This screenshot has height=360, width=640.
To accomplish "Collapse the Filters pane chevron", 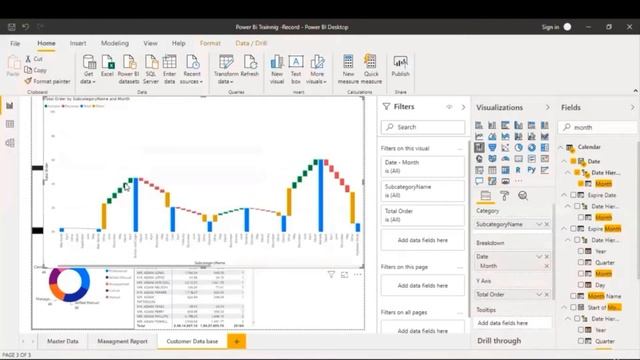I will click(x=463, y=107).
